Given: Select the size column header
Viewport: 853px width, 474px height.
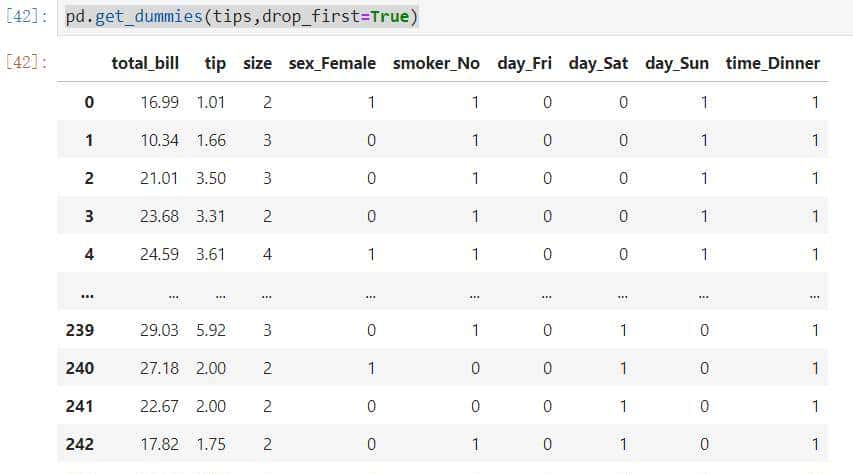Looking at the screenshot, I should [x=257, y=63].
